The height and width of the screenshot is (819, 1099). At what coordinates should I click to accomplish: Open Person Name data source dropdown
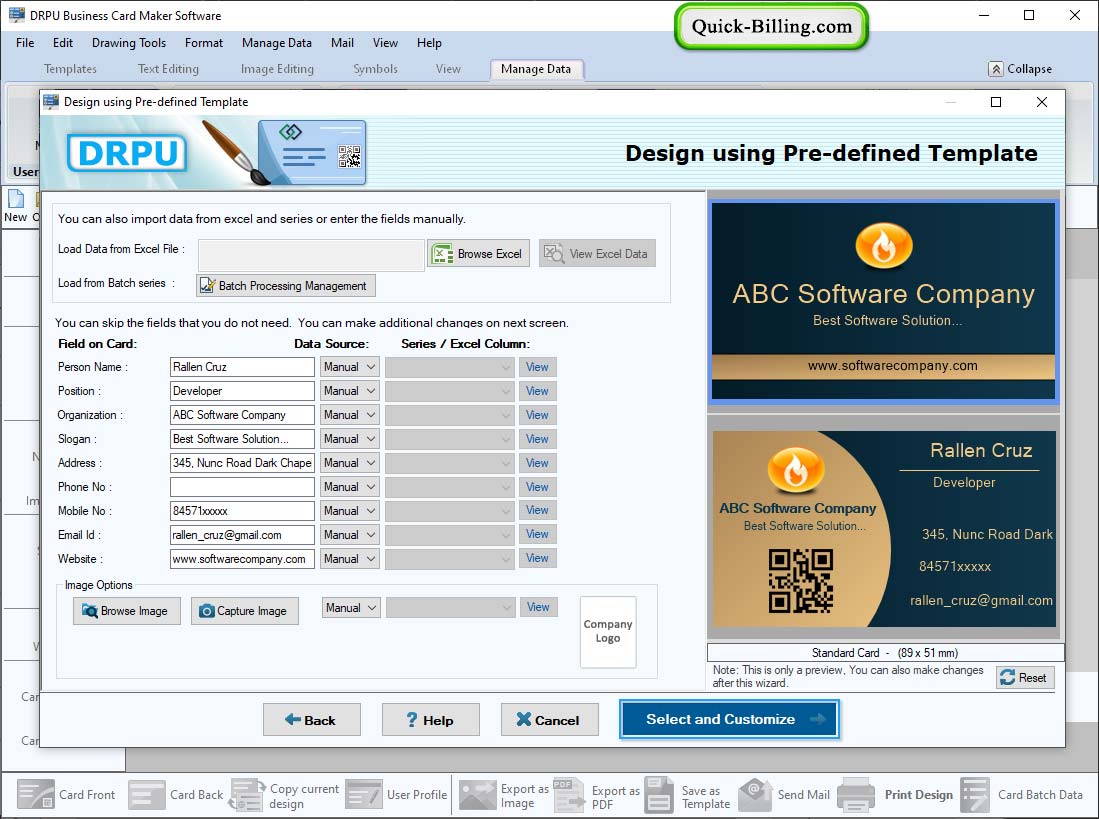tap(350, 367)
